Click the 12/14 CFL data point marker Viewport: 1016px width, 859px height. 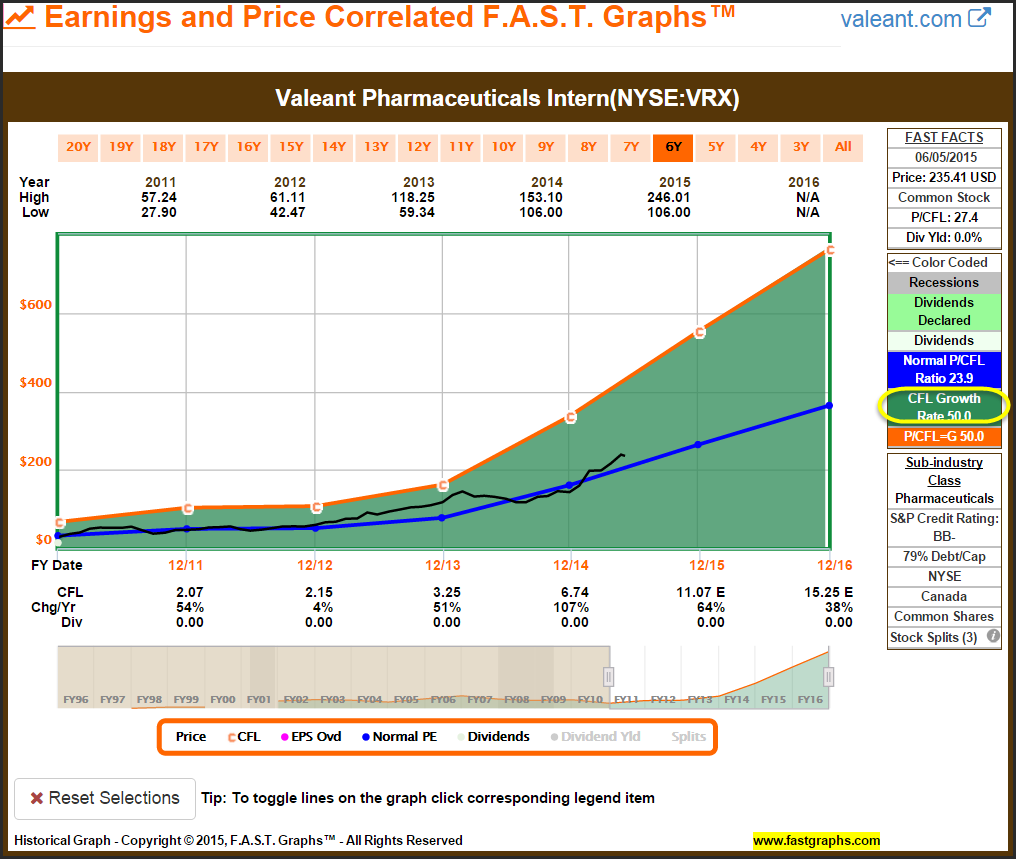[570, 418]
